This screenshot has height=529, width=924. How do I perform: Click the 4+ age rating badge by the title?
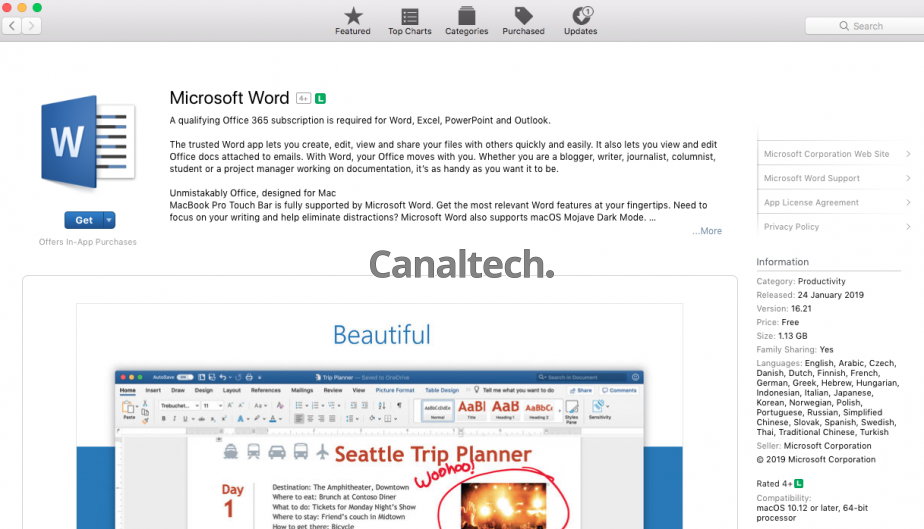(303, 98)
